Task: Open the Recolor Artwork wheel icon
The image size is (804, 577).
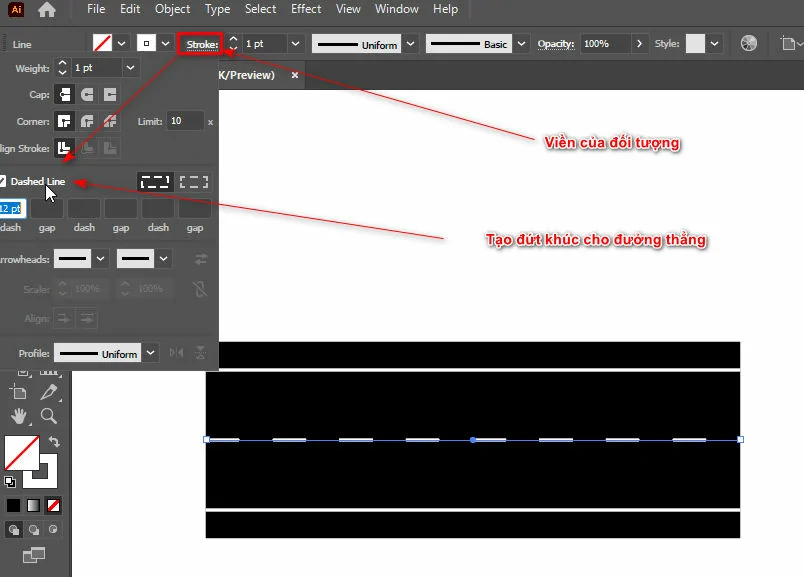Action: tap(749, 44)
